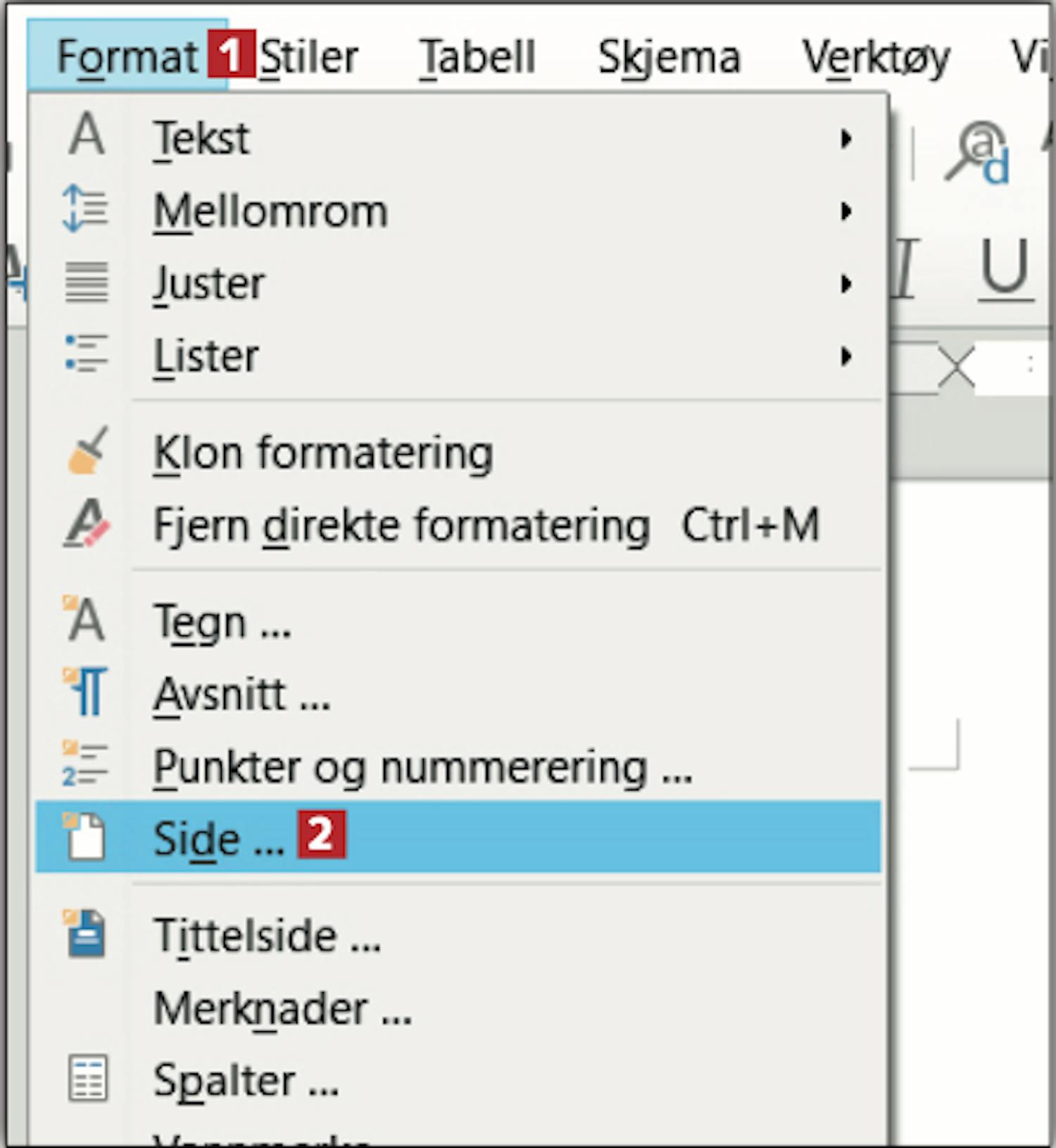This screenshot has height=1148, width=1056.
Task: Click Punkter og nummerering ... entry
Action: [422, 767]
